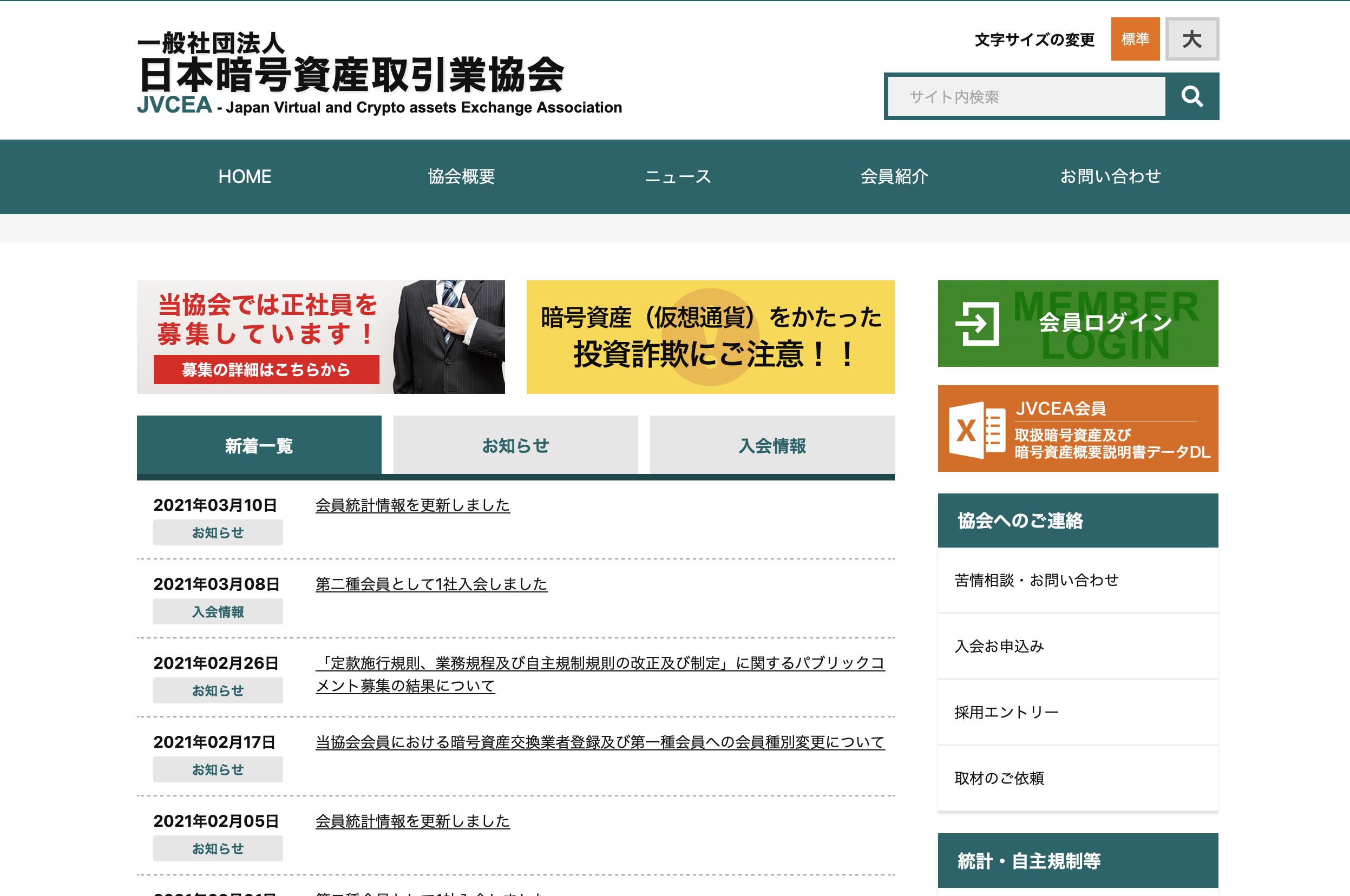The width and height of the screenshot is (1350, 896).
Task: Click the member login arrow icon
Action: (x=978, y=324)
